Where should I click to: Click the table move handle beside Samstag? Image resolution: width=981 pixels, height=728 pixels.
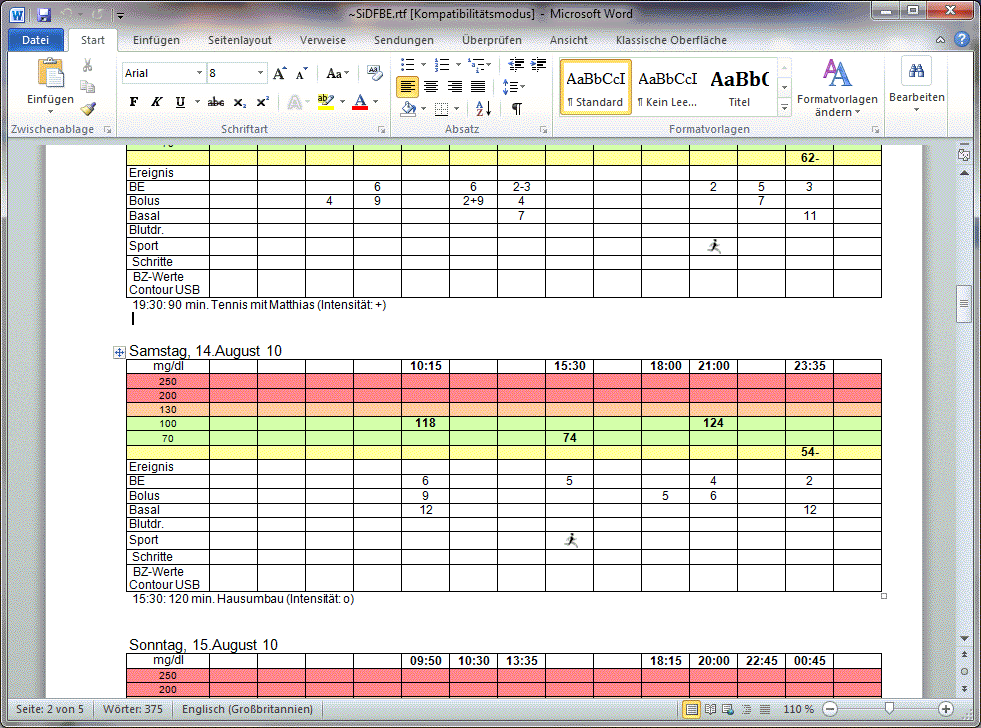click(x=119, y=352)
